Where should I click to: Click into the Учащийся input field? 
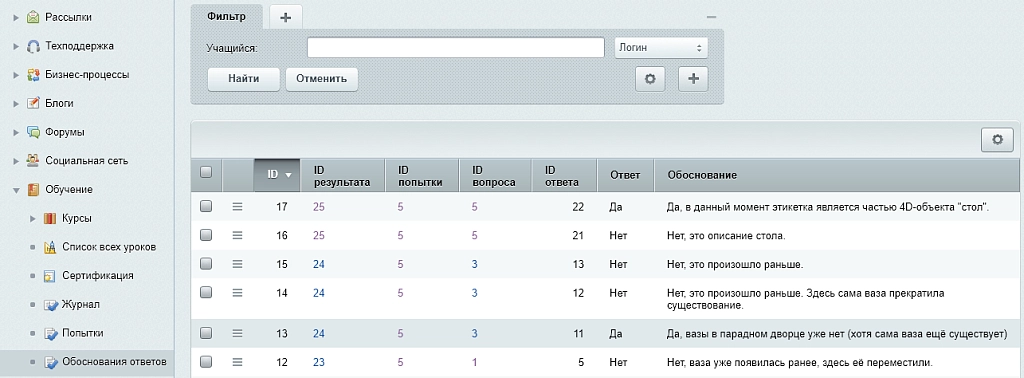tap(456, 48)
